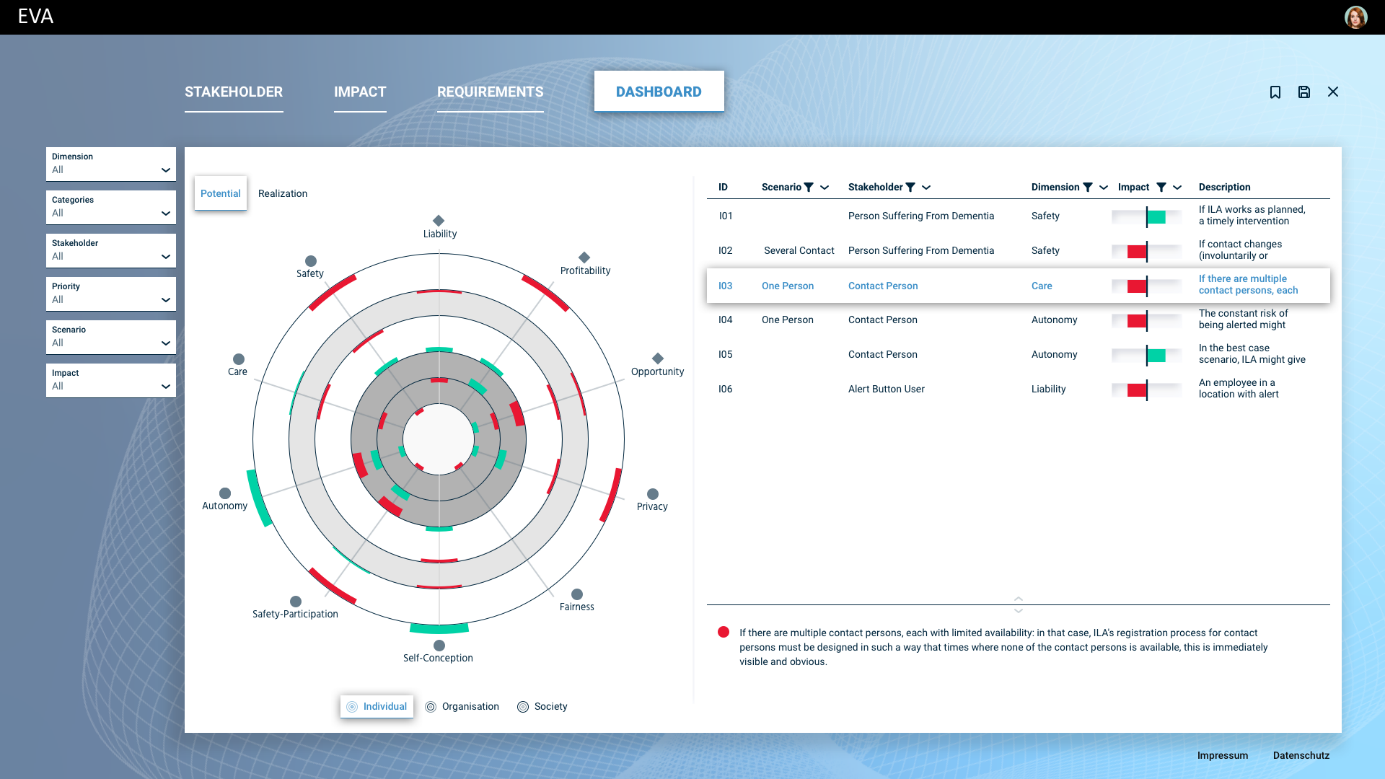Click the Scenario column filter icon
Screen dimensions: 1385x779
tap(808, 187)
